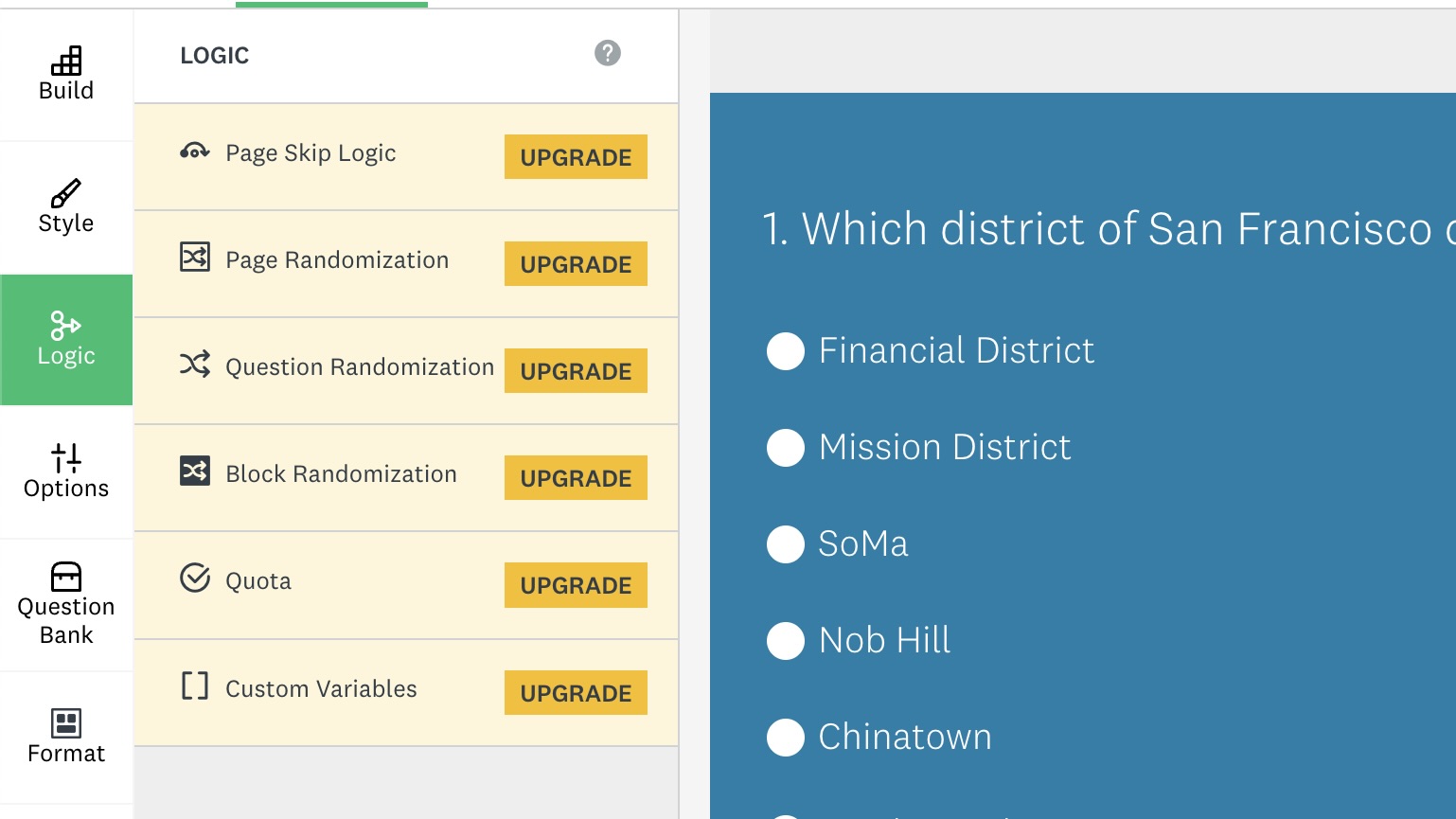Click the Logic help question mark icon
This screenshot has height=819, width=1456.
(608, 53)
